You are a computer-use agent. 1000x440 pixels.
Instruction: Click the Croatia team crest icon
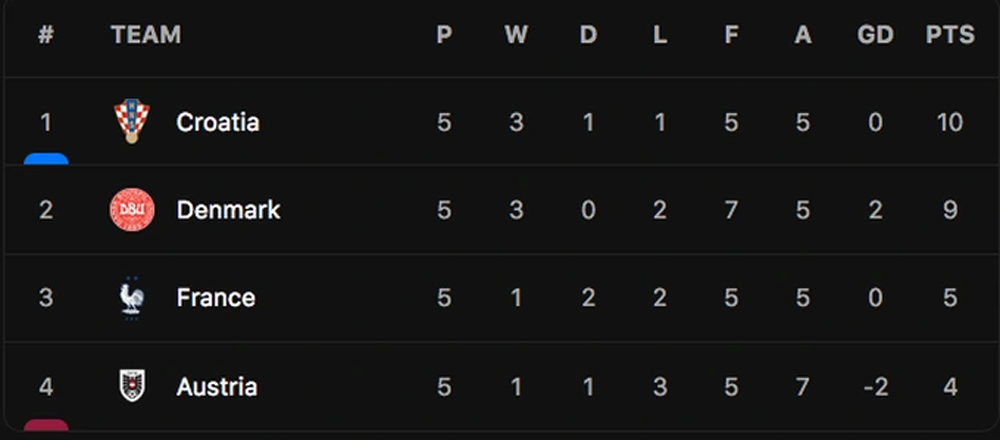coord(131,122)
